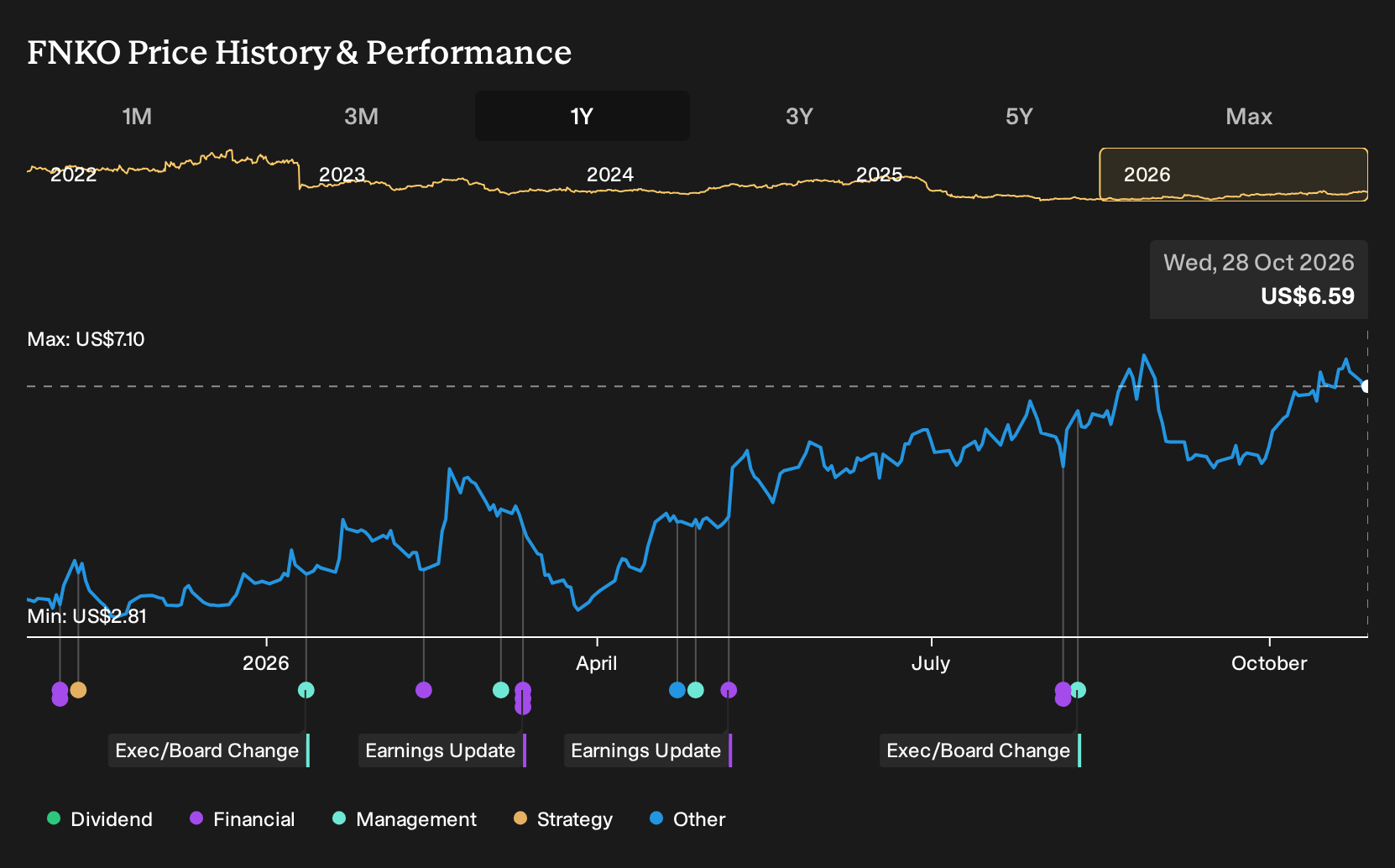
Task: Select the 1M time range tab
Action: point(137,117)
